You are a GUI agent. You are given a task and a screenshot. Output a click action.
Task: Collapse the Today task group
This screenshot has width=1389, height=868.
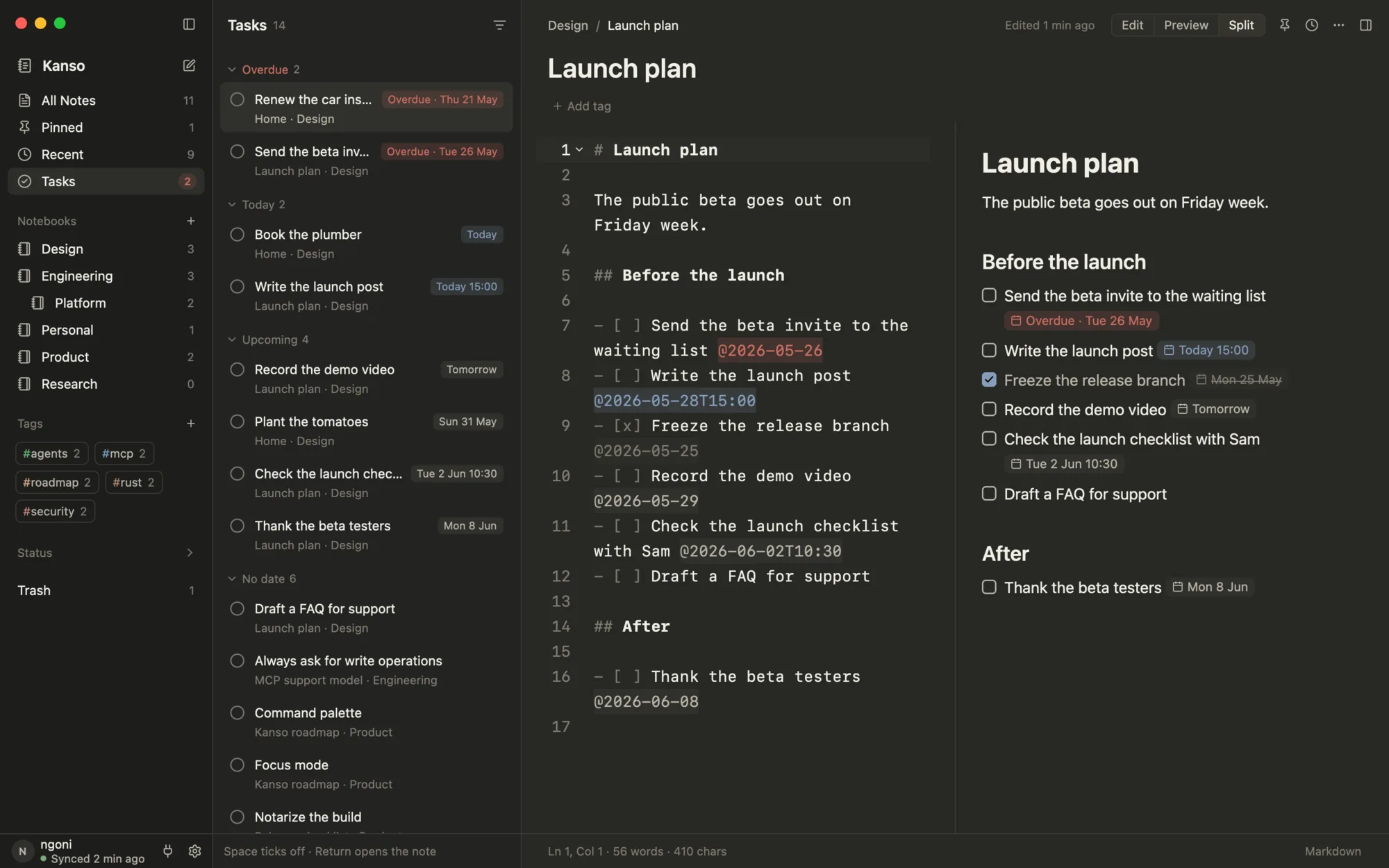click(x=232, y=204)
